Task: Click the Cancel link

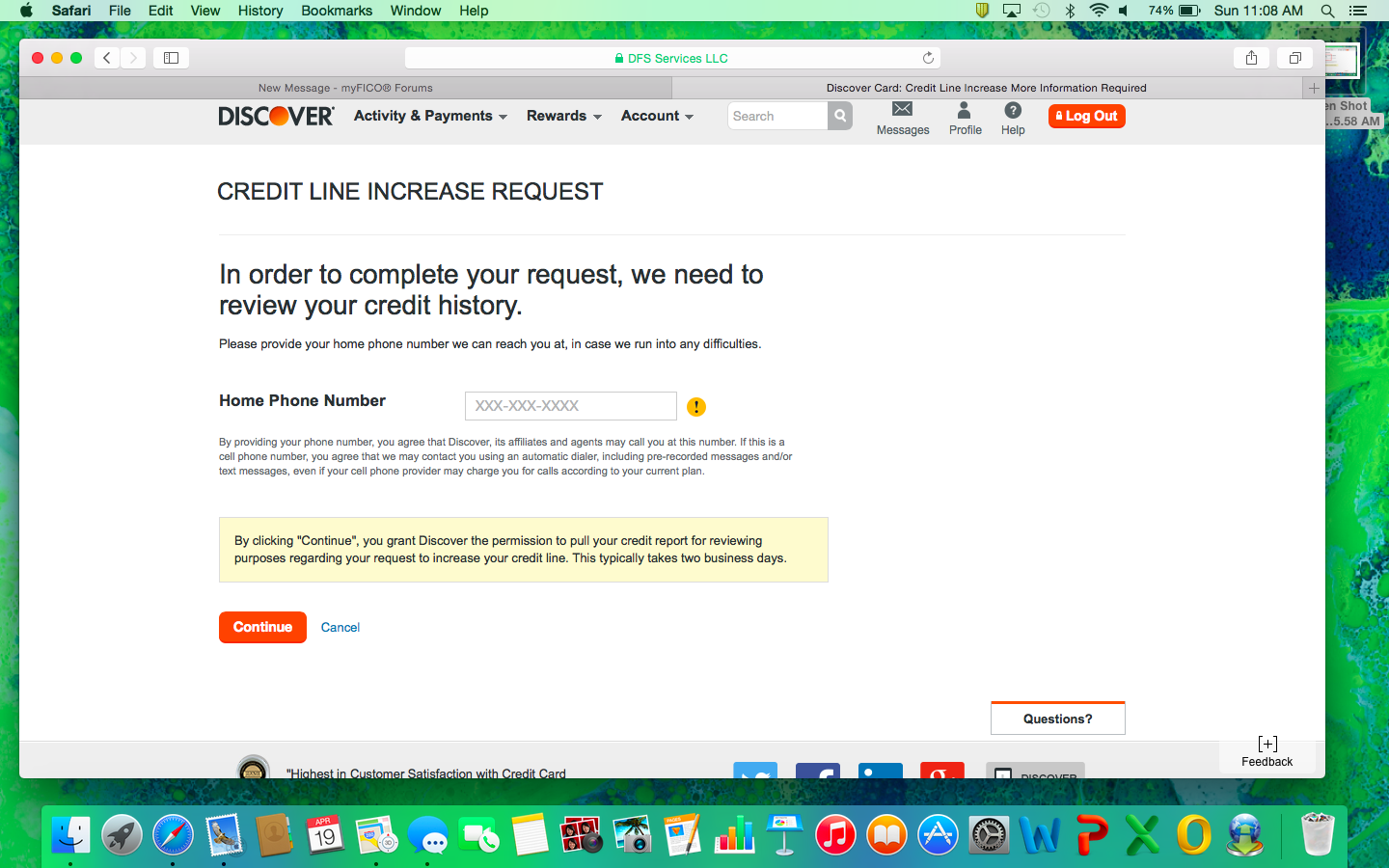Action: pos(340,627)
